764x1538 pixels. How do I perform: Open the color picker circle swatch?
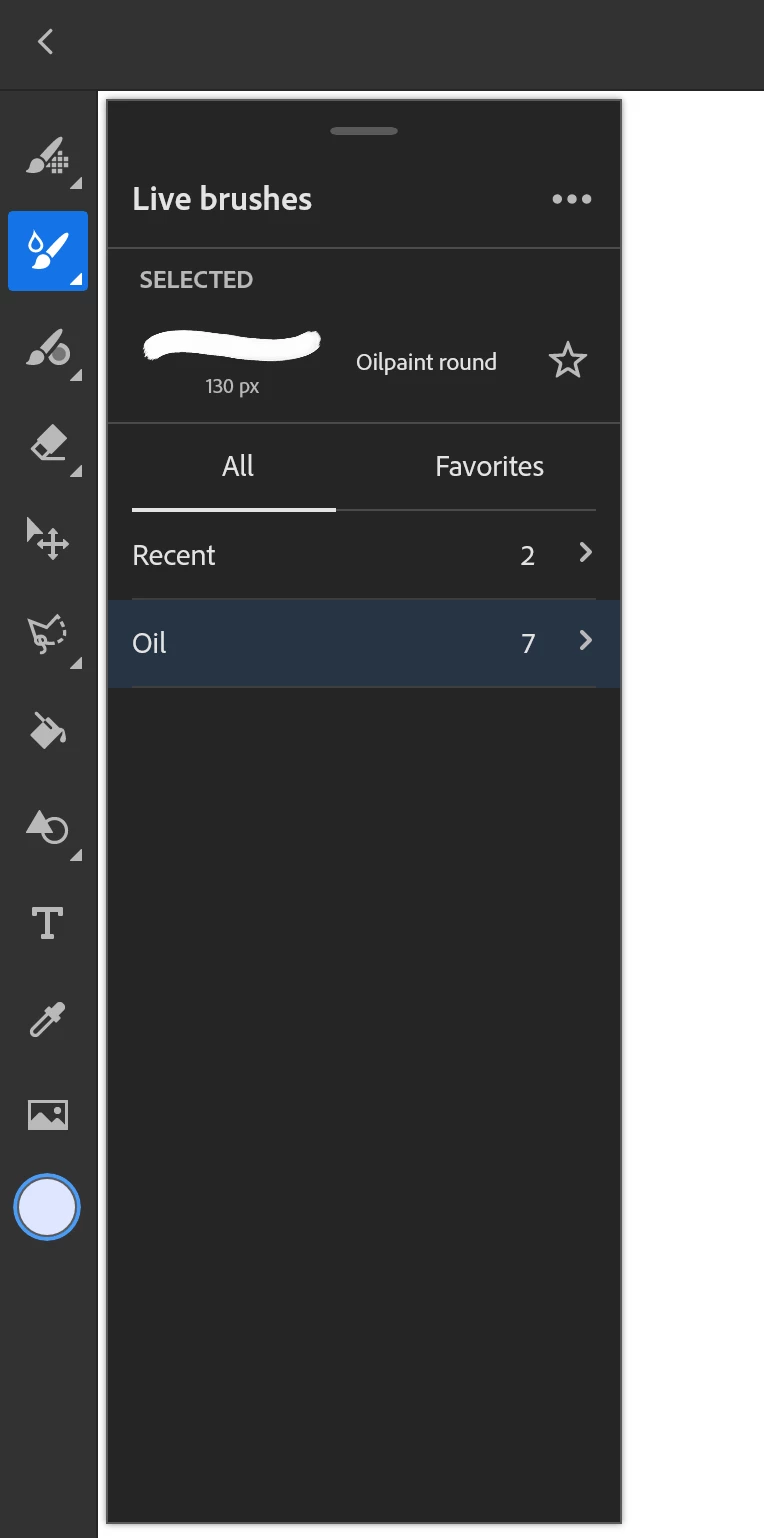[x=47, y=1207]
